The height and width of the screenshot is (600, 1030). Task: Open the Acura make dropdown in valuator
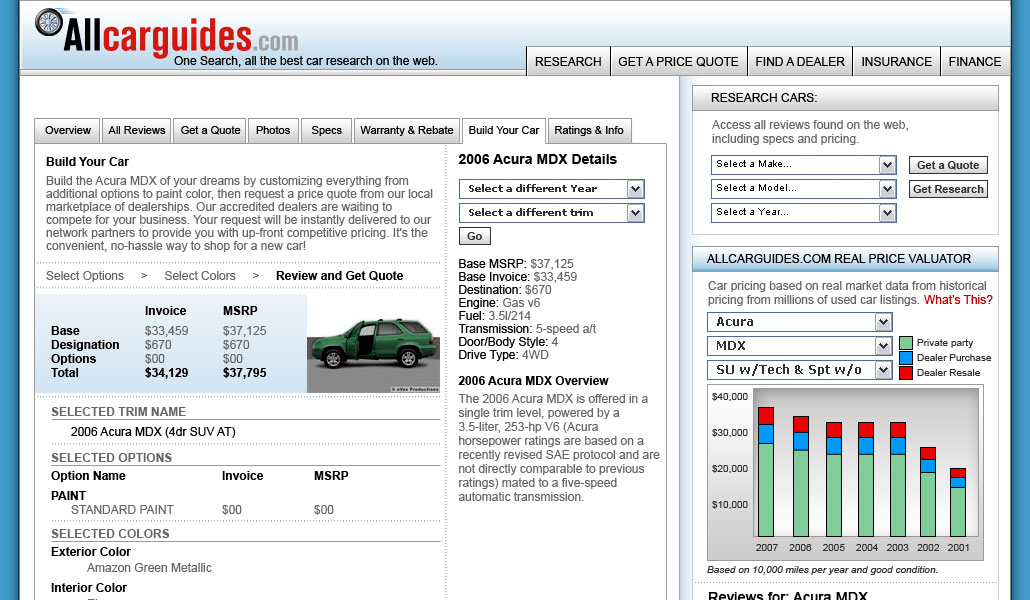coord(799,322)
